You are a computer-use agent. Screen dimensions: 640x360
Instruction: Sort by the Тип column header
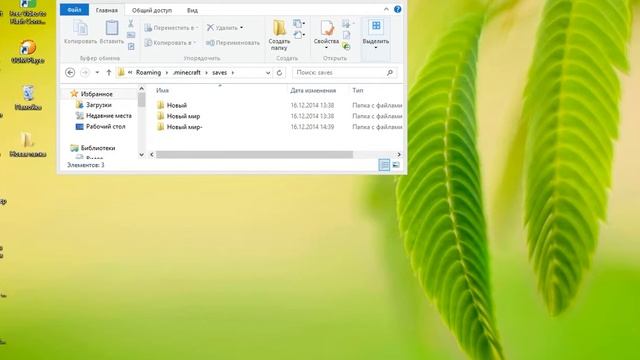(358, 91)
